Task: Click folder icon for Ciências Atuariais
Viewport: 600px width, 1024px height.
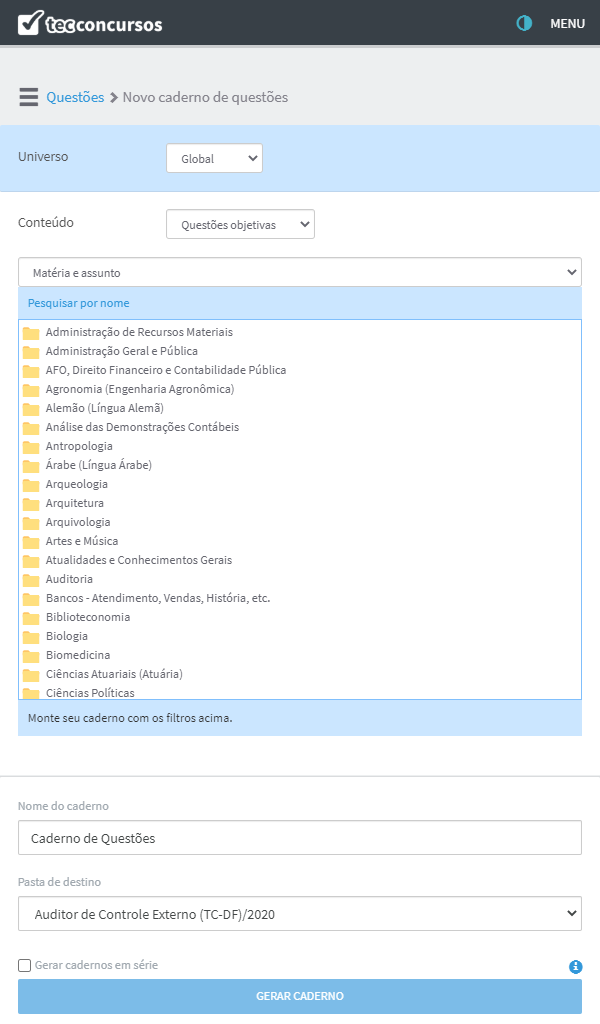Action: click(x=31, y=674)
